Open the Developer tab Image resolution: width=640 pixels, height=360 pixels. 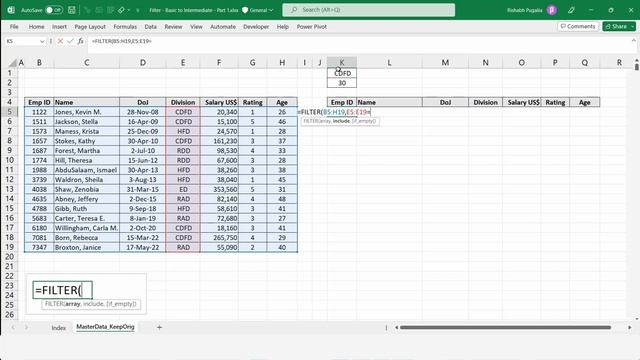pyautogui.click(x=256, y=27)
